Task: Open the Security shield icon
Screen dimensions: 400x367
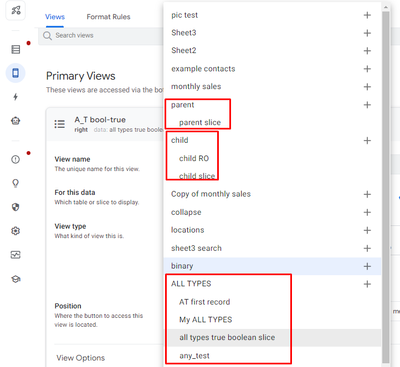Action: tap(16, 207)
